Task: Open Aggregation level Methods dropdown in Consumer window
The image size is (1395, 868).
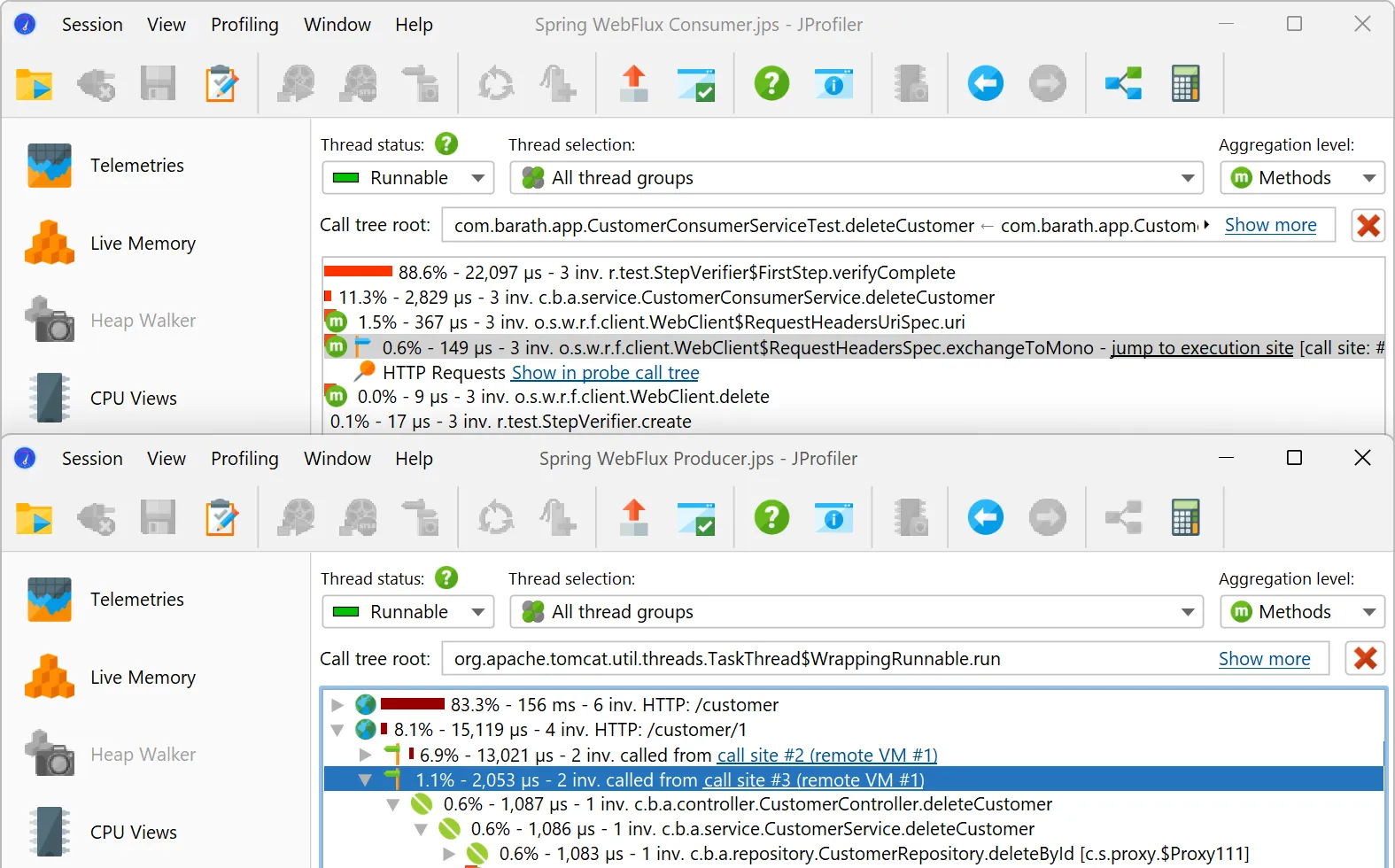Action: coord(1302,178)
